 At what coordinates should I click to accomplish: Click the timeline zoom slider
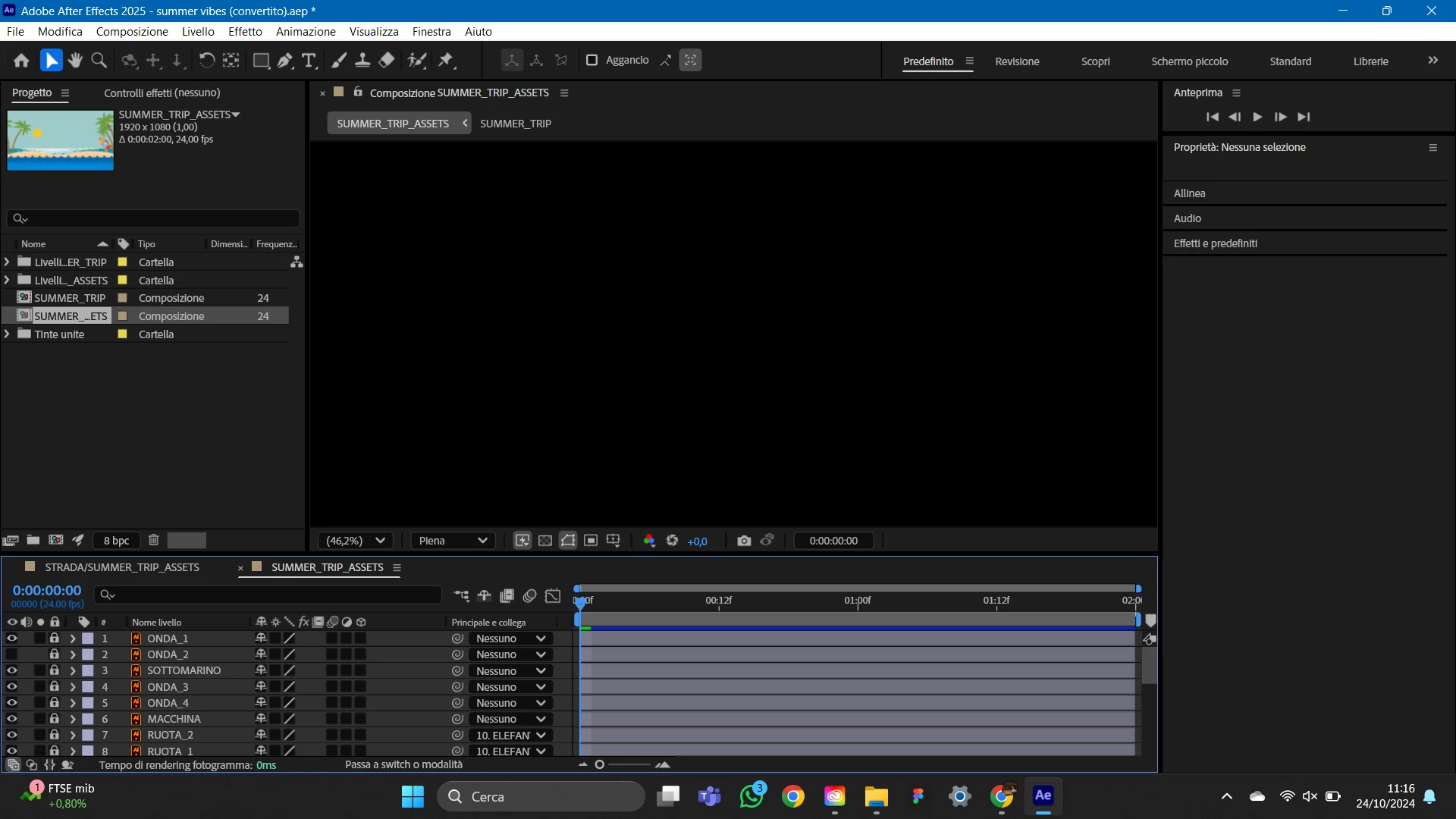(x=600, y=764)
